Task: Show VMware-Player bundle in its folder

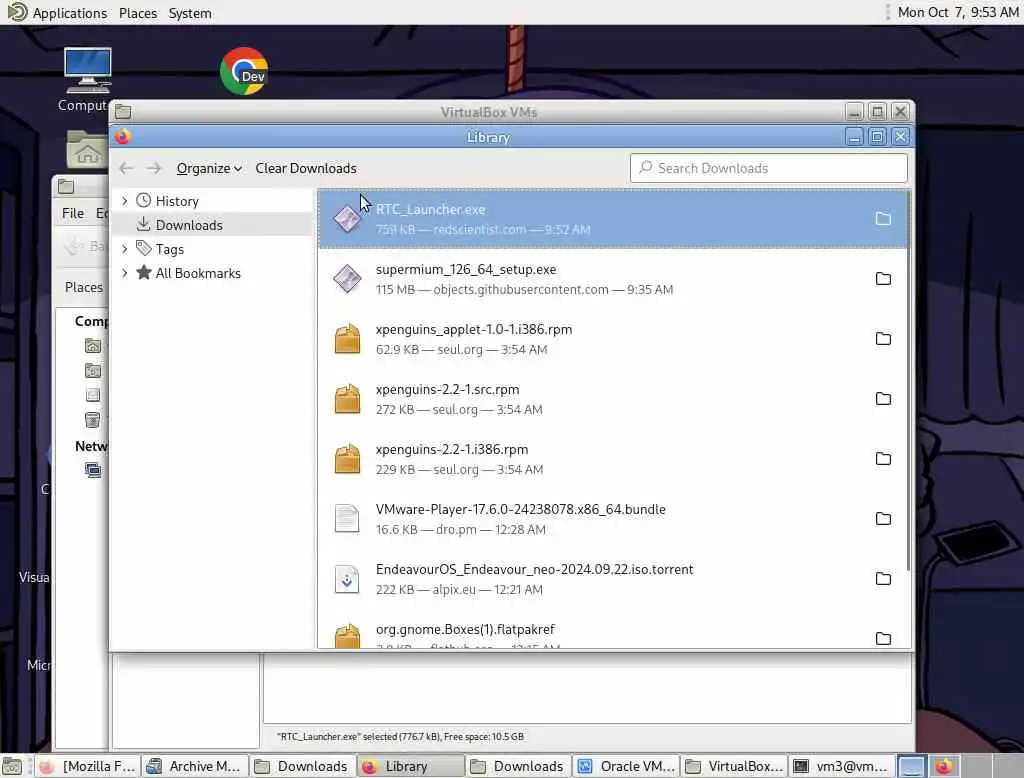Action: [x=883, y=519]
